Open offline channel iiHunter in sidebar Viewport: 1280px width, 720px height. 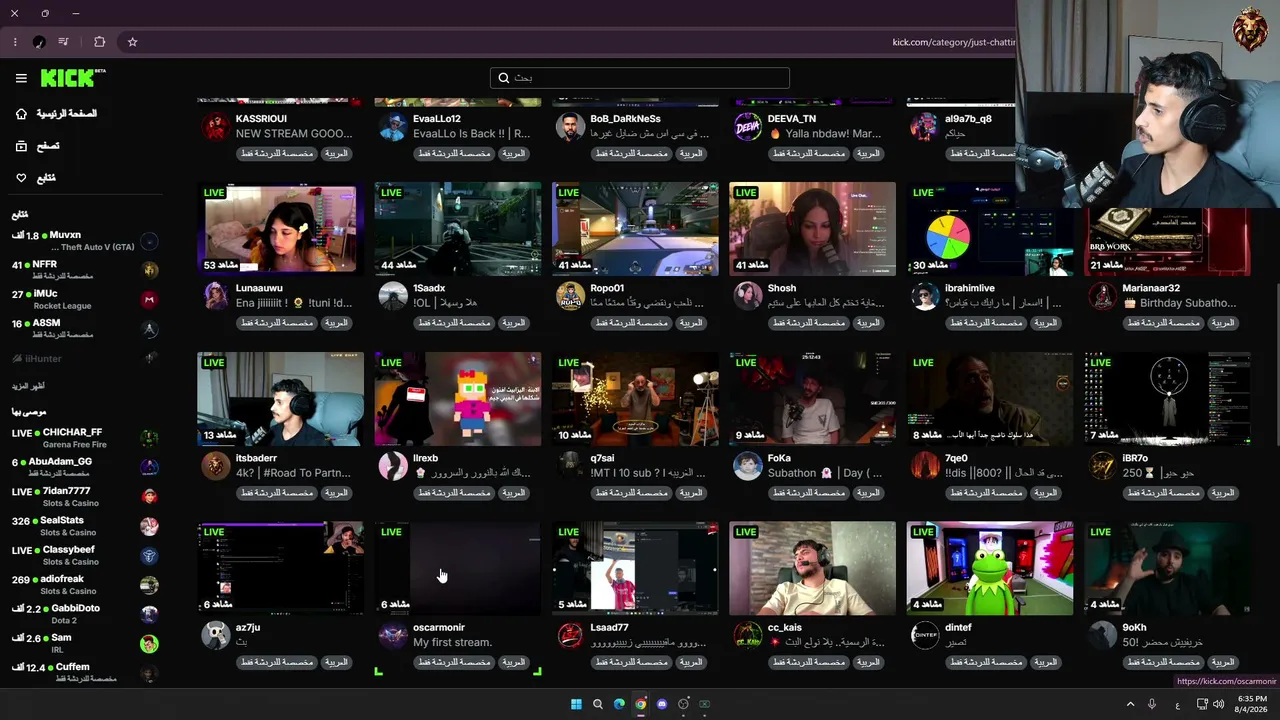click(85, 358)
